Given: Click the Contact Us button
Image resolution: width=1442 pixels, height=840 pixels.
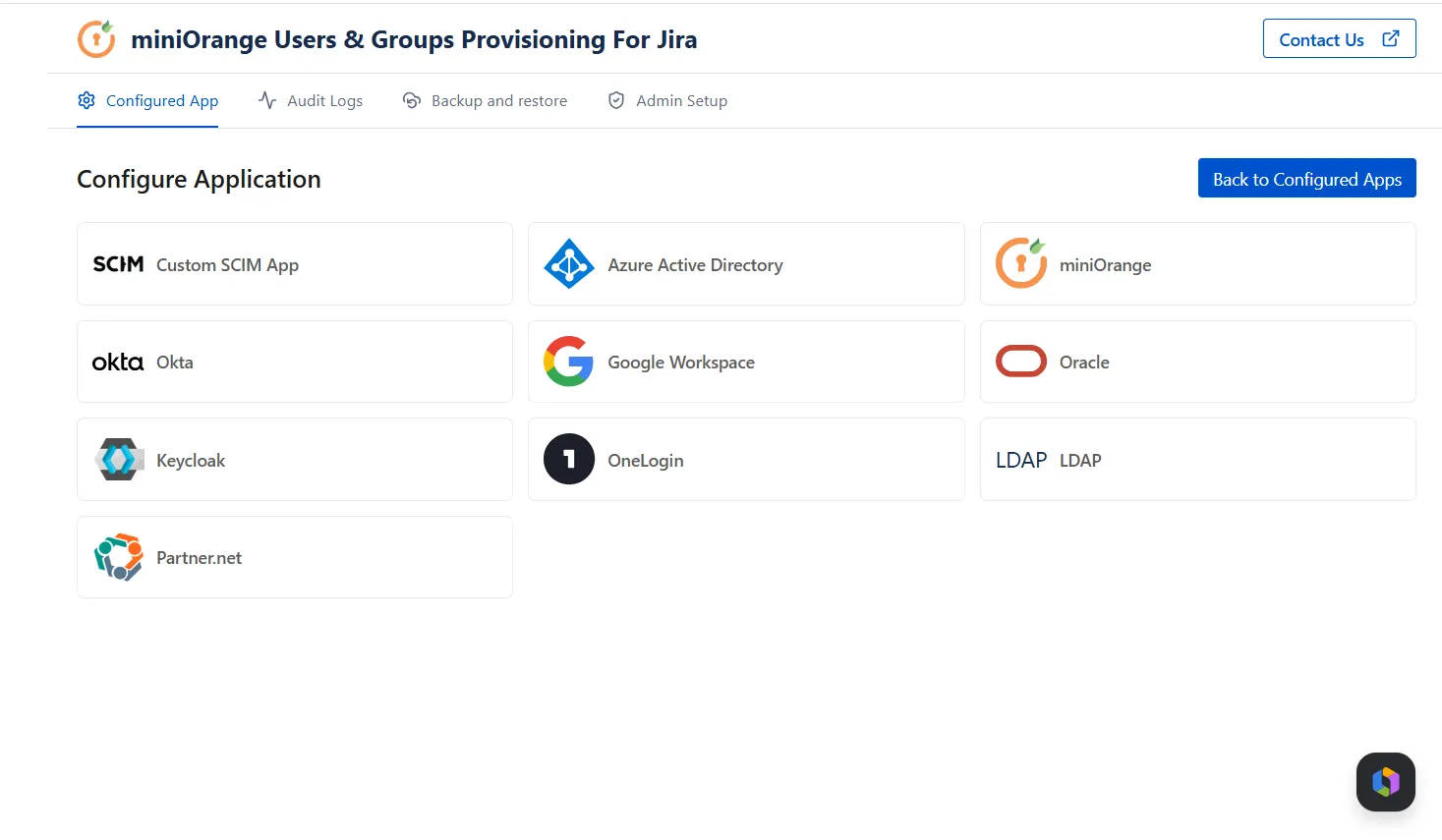Looking at the screenshot, I should pos(1339,38).
